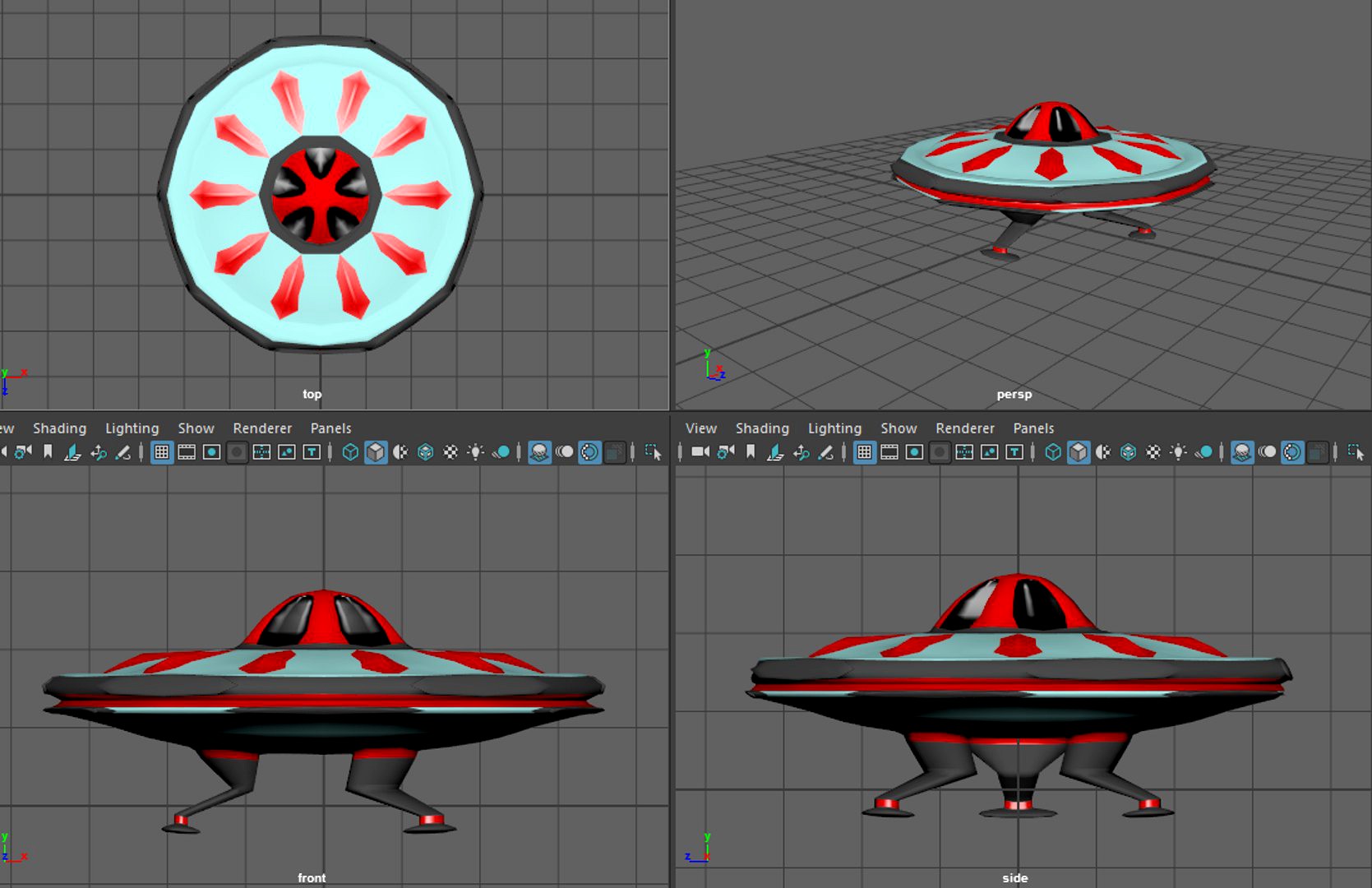Switch to Wireframe shading in side panel toolbar
This screenshot has height=888, width=1372.
click(1053, 451)
